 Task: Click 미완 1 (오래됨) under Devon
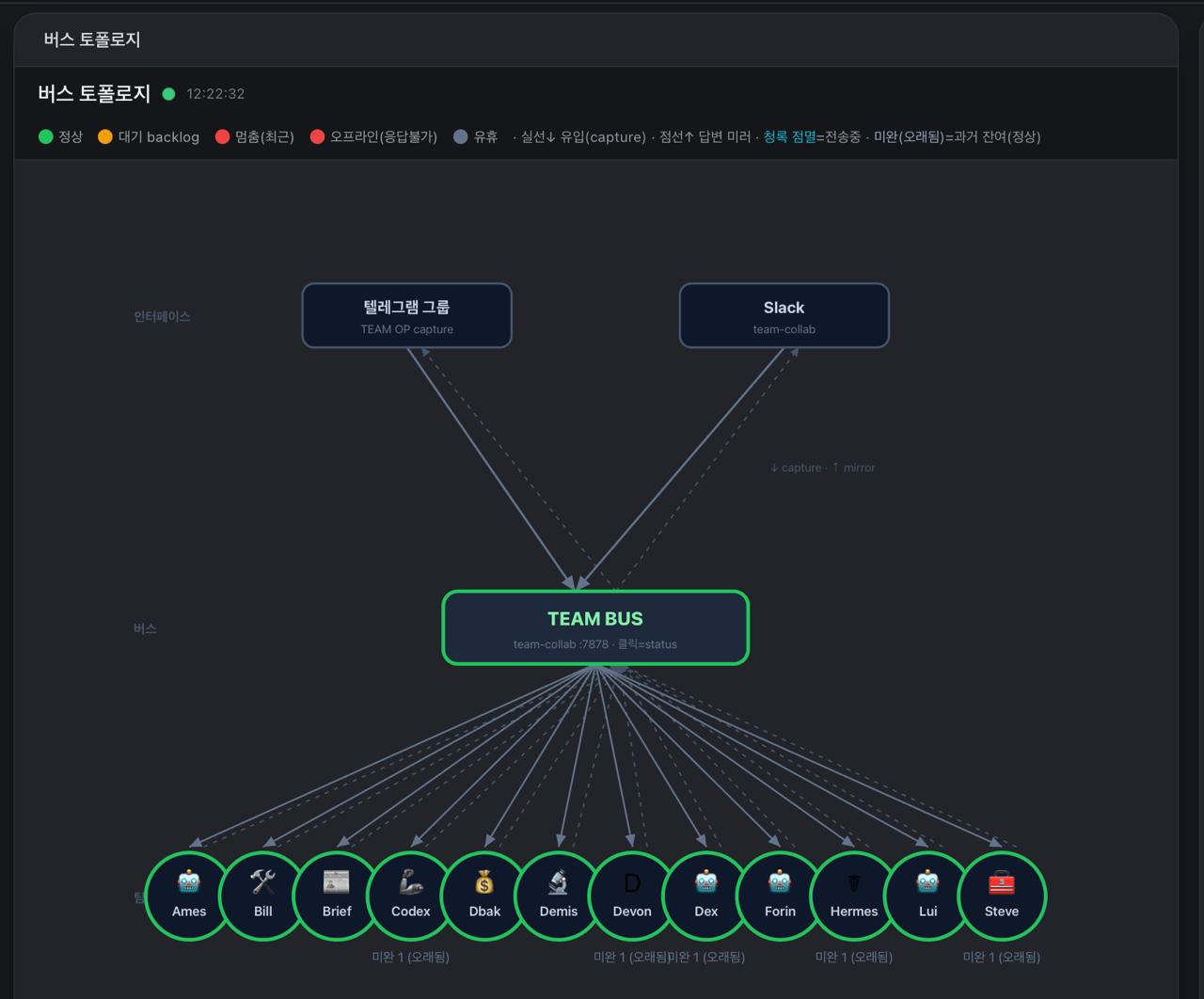[x=631, y=957]
